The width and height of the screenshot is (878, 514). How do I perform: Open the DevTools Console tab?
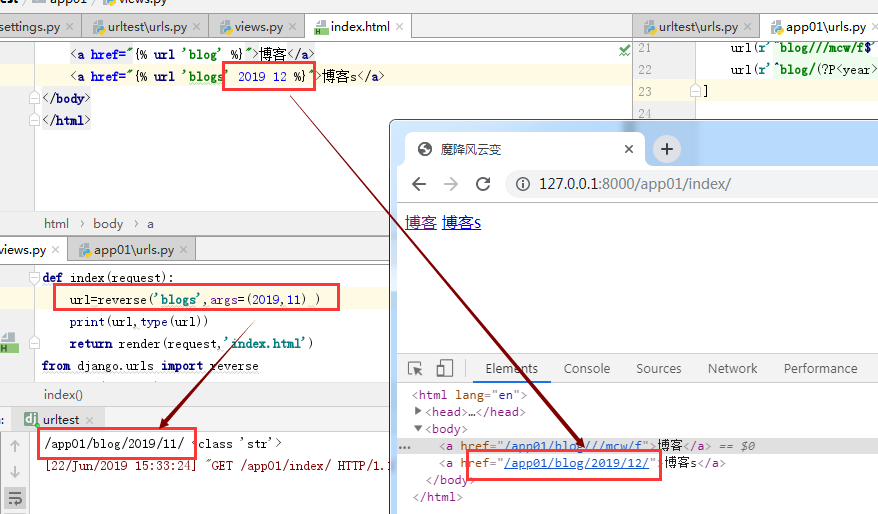[587, 368]
